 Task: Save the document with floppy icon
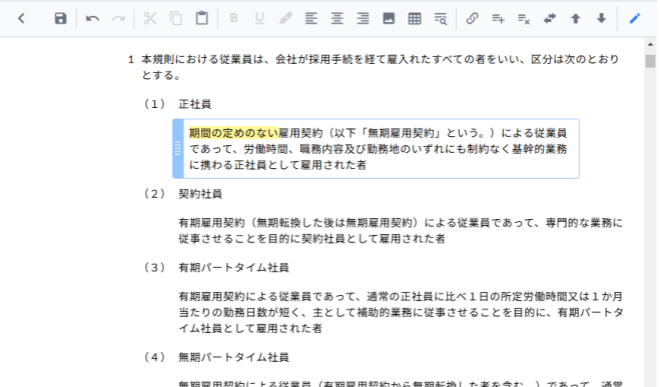pyautogui.click(x=61, y=19)
